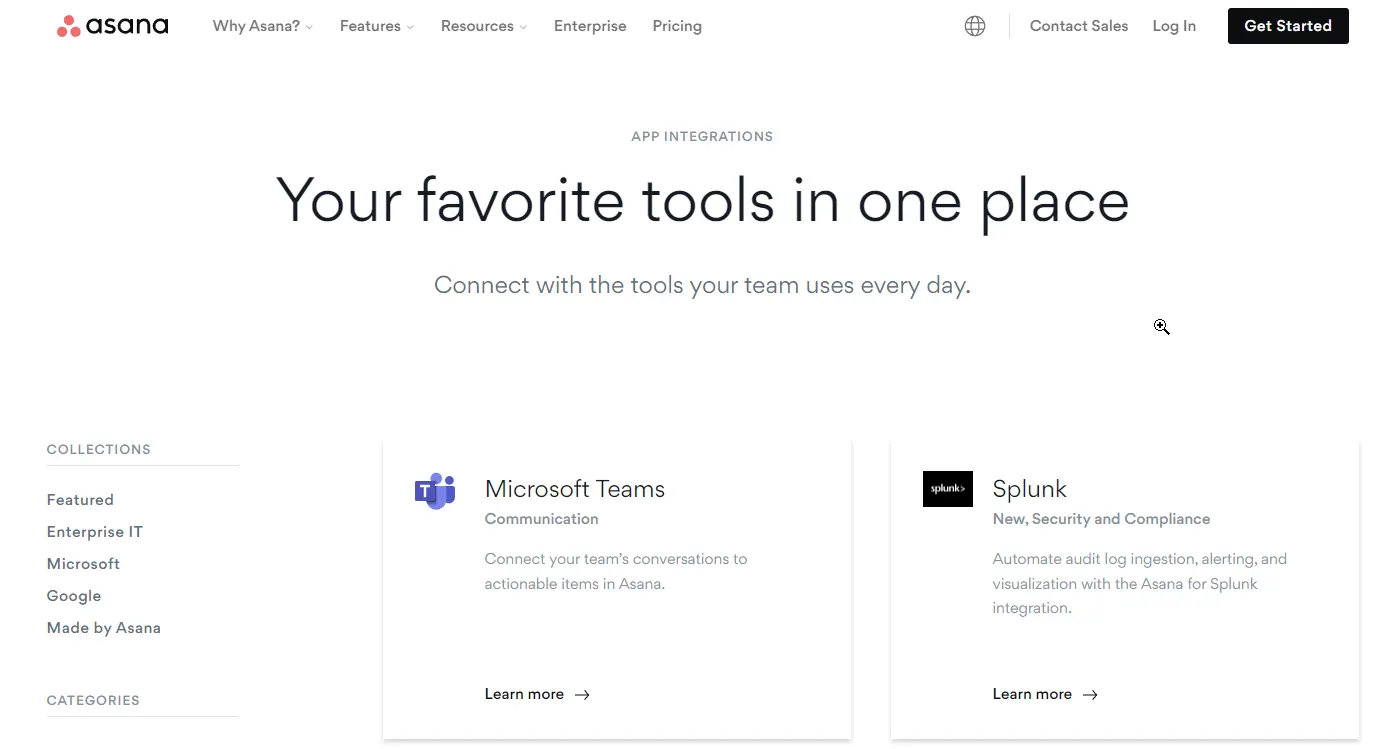Click the Log In link
The height and width of the screenshot is (749, 1389).
(x=1174, y=26)
